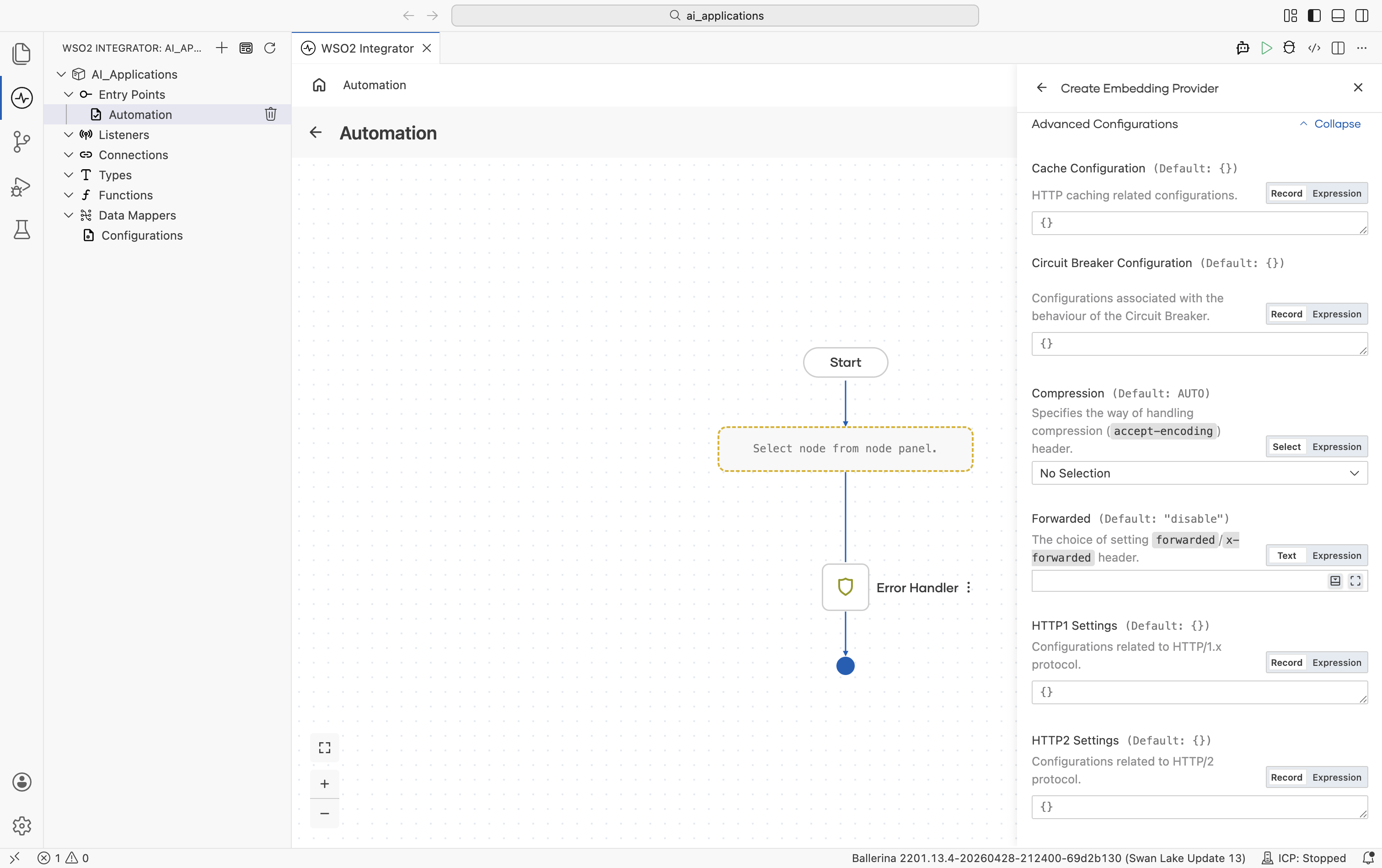Open notifications bell in status bar

tap(1368, 857)
